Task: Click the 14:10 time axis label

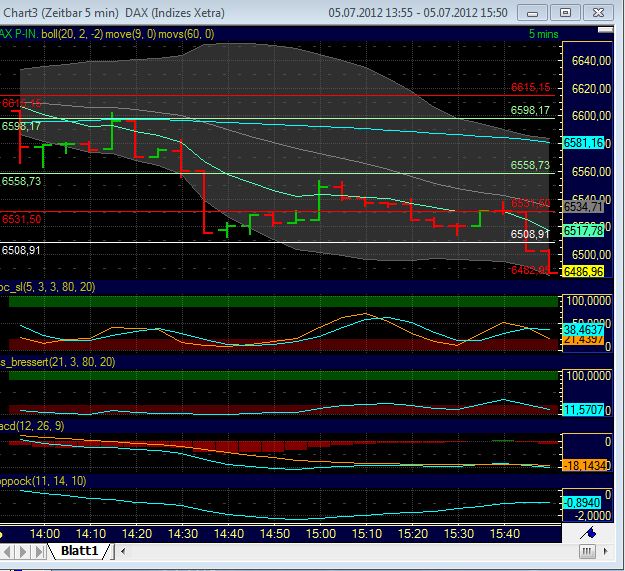Action: (91, 534)
